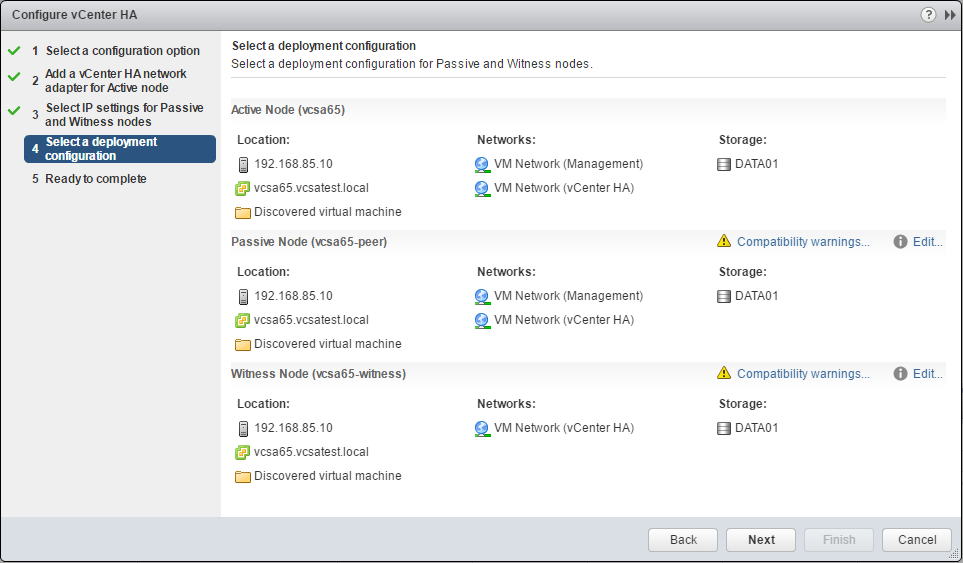Click the help question mark icon
Viewport: 963px width, 563px height.
pos(930,14)
